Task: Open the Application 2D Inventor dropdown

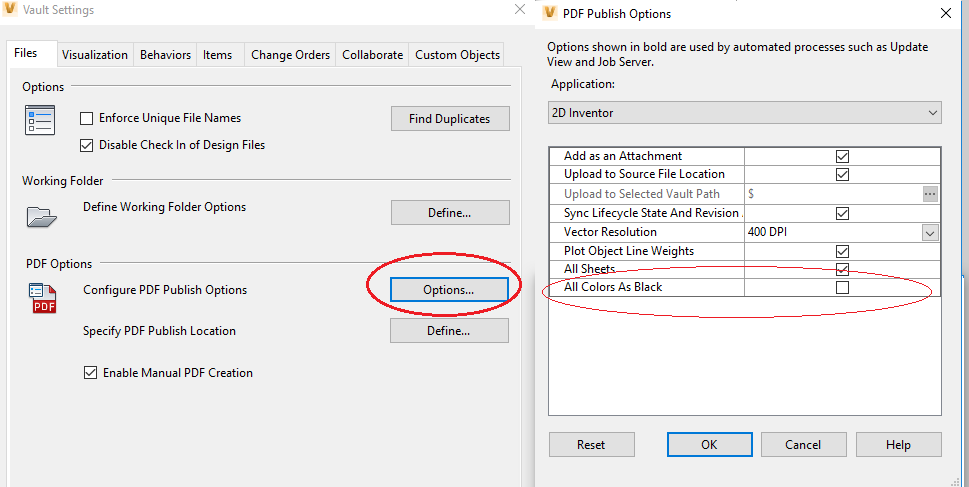Action: click(x=745, y=113)
